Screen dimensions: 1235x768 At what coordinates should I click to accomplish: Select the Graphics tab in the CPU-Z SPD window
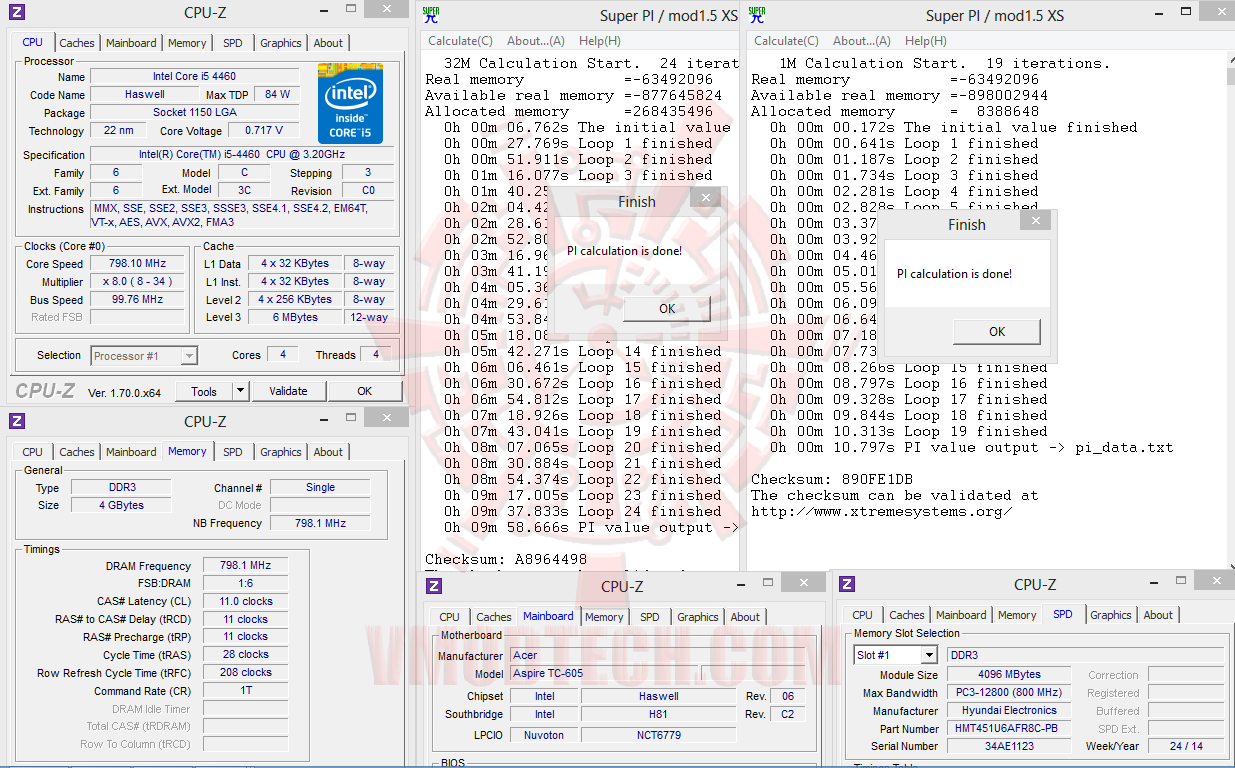[x=1111, y=615]
